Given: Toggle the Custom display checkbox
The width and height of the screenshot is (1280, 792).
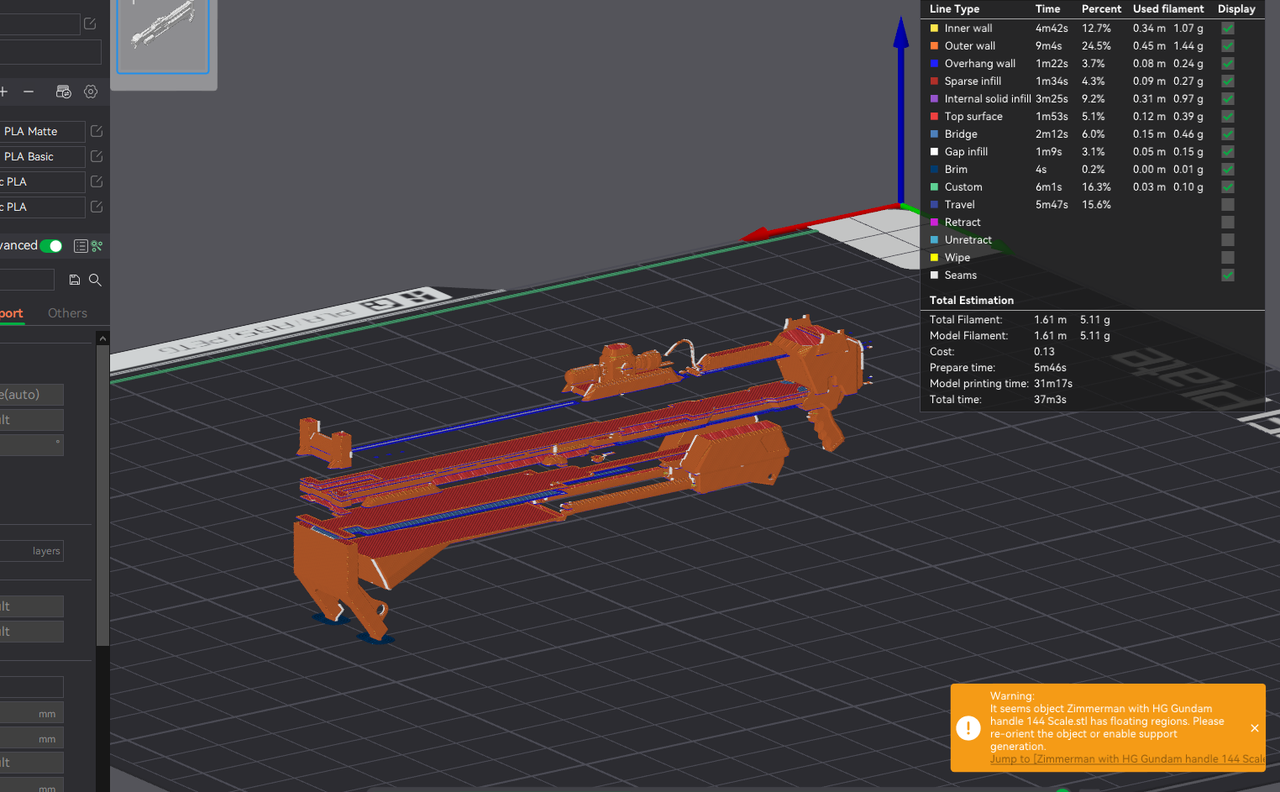Looking at the screenshot, I should (x=1228, y=187).
